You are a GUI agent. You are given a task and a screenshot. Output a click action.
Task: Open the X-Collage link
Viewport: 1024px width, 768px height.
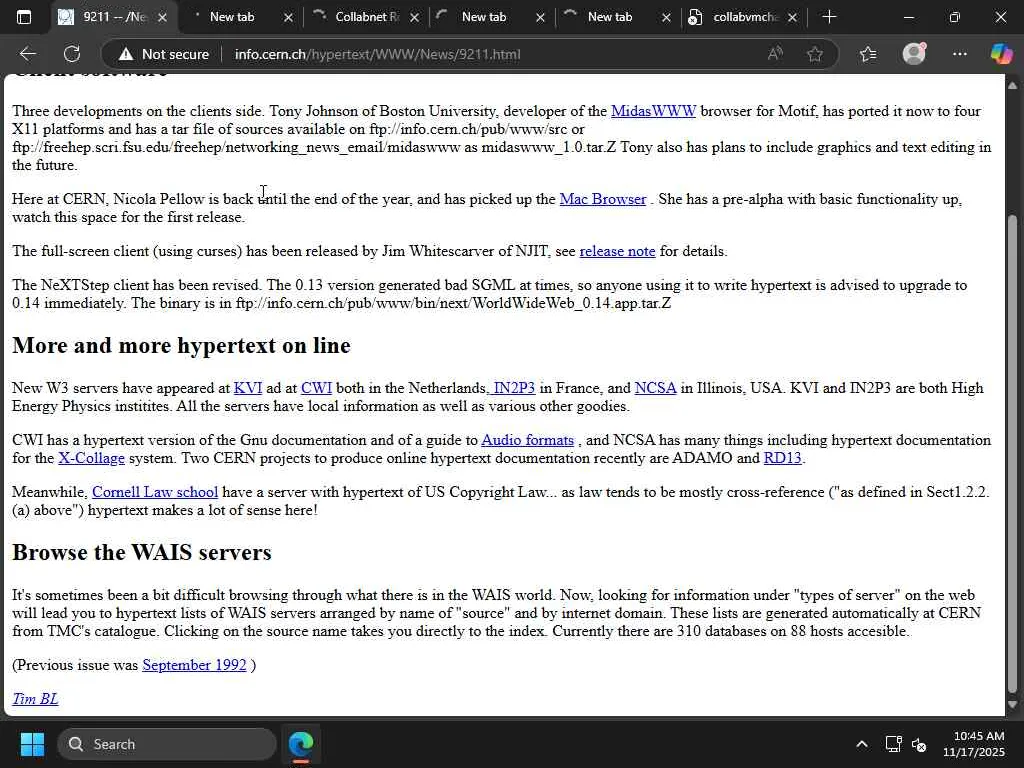coord(91,458)
